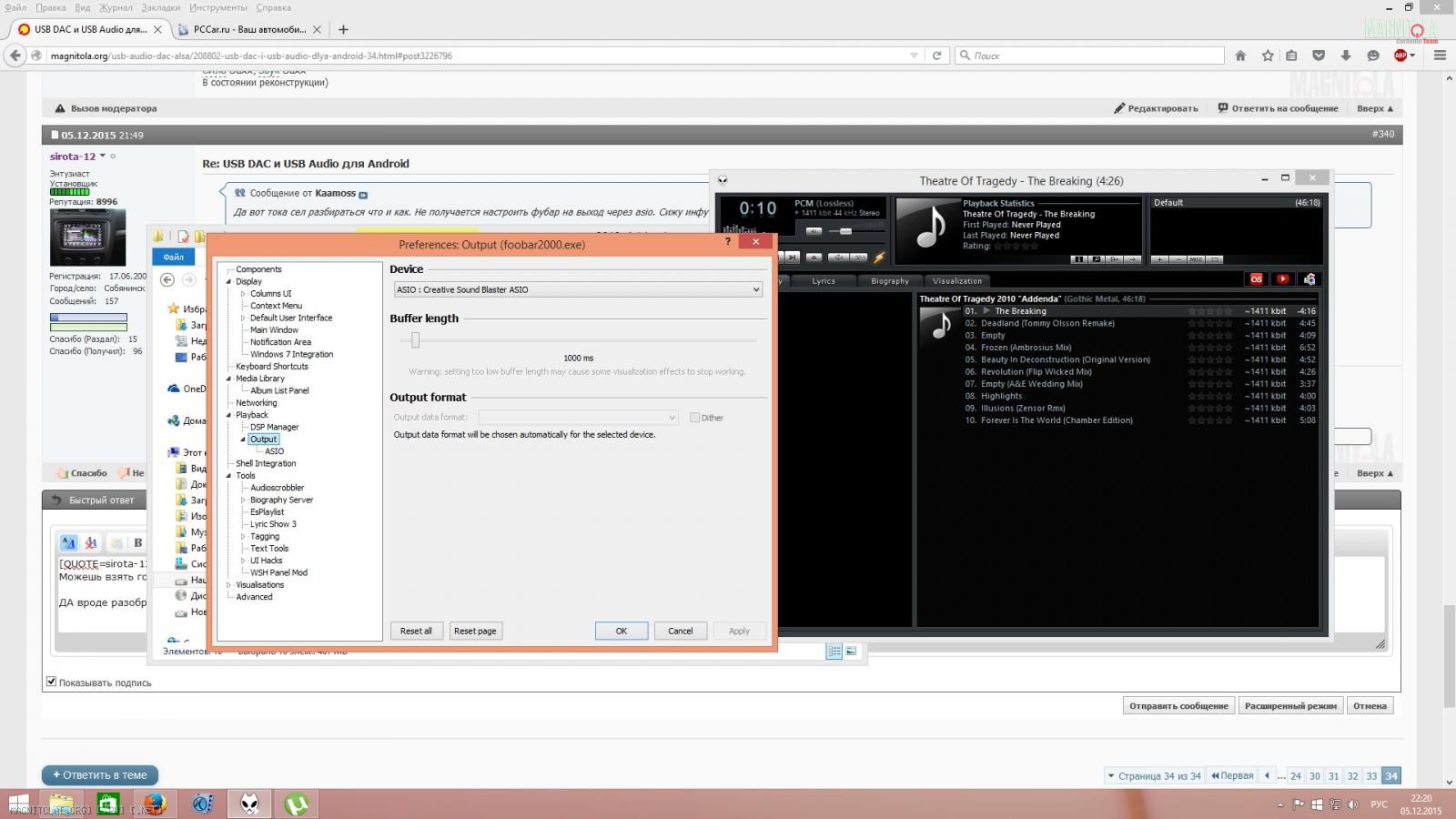This screenshot has width=1456, height=819.
Task: Switch editor mode A/A icon in quick reply
Action: (69, 542)
